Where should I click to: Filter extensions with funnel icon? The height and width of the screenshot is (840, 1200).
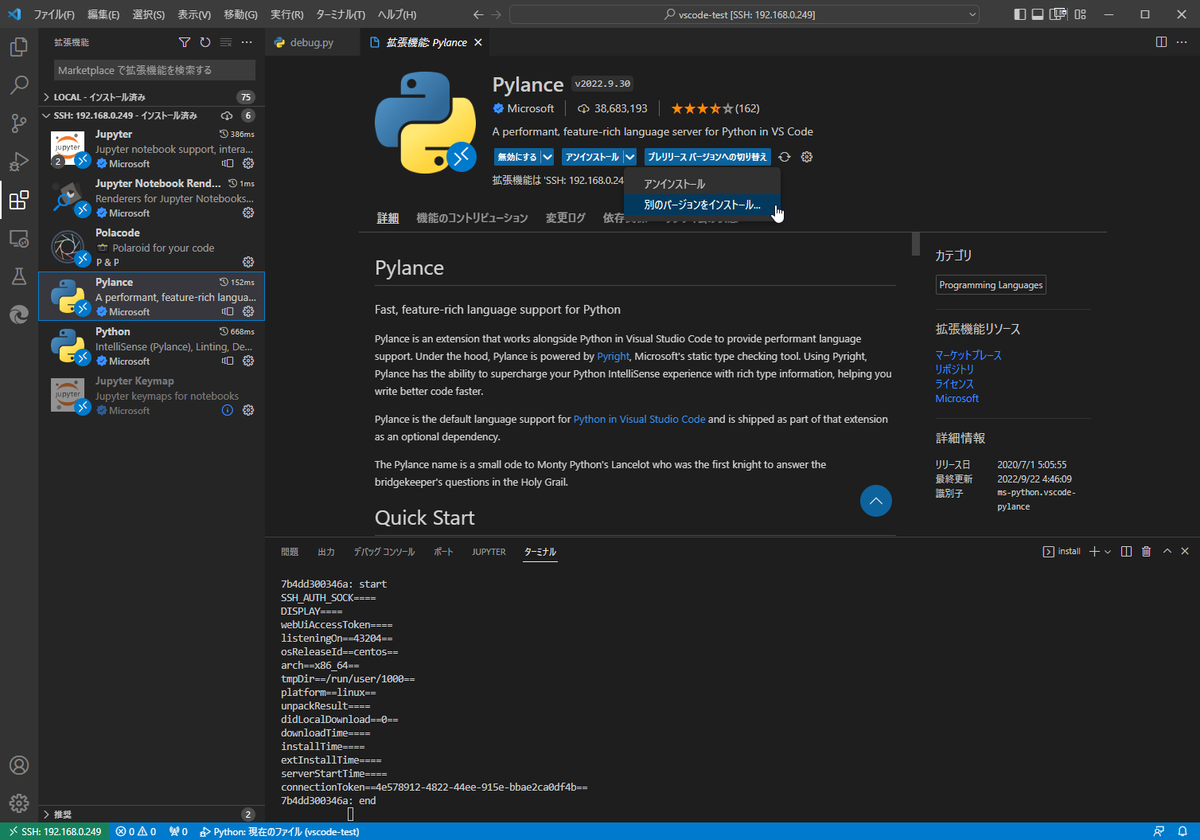(184, 42)
